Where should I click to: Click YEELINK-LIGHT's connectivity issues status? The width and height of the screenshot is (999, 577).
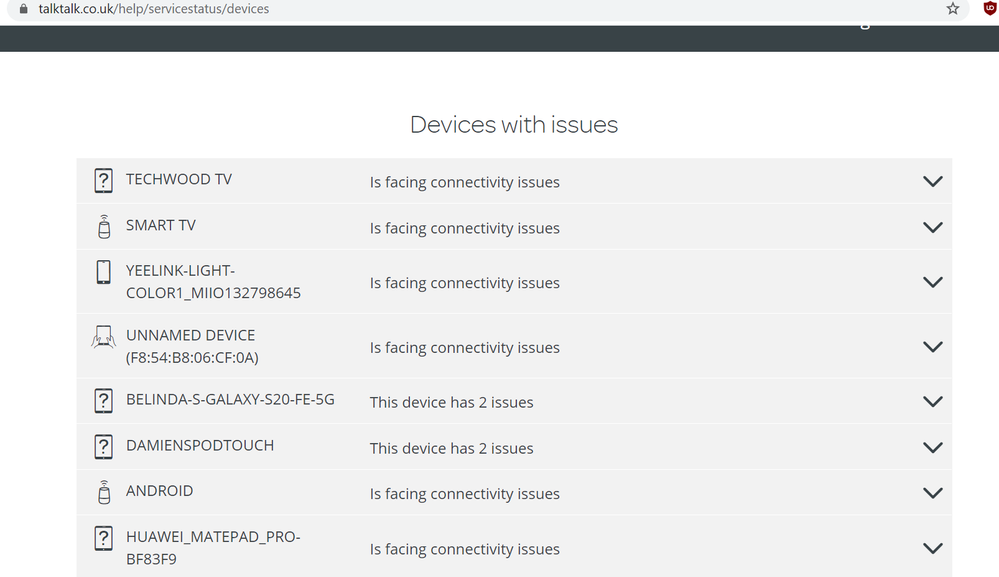[464, 283]
